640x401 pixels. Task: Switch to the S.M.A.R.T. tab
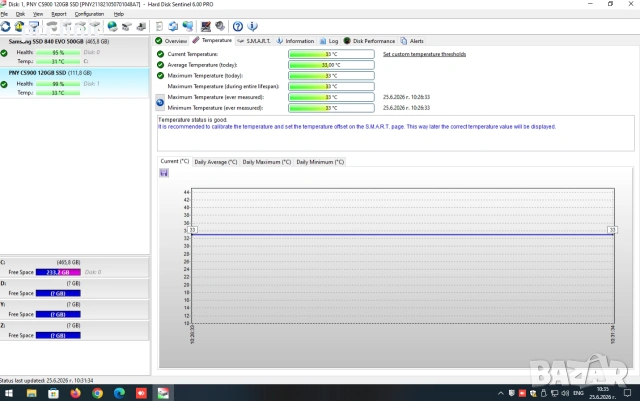[x=254, y=41]
